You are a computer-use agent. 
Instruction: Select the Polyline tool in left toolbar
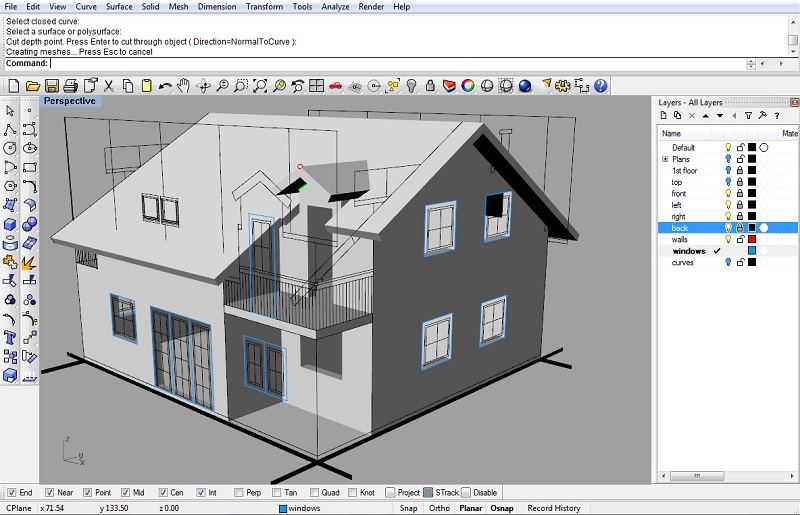click(x=10, y=130)
